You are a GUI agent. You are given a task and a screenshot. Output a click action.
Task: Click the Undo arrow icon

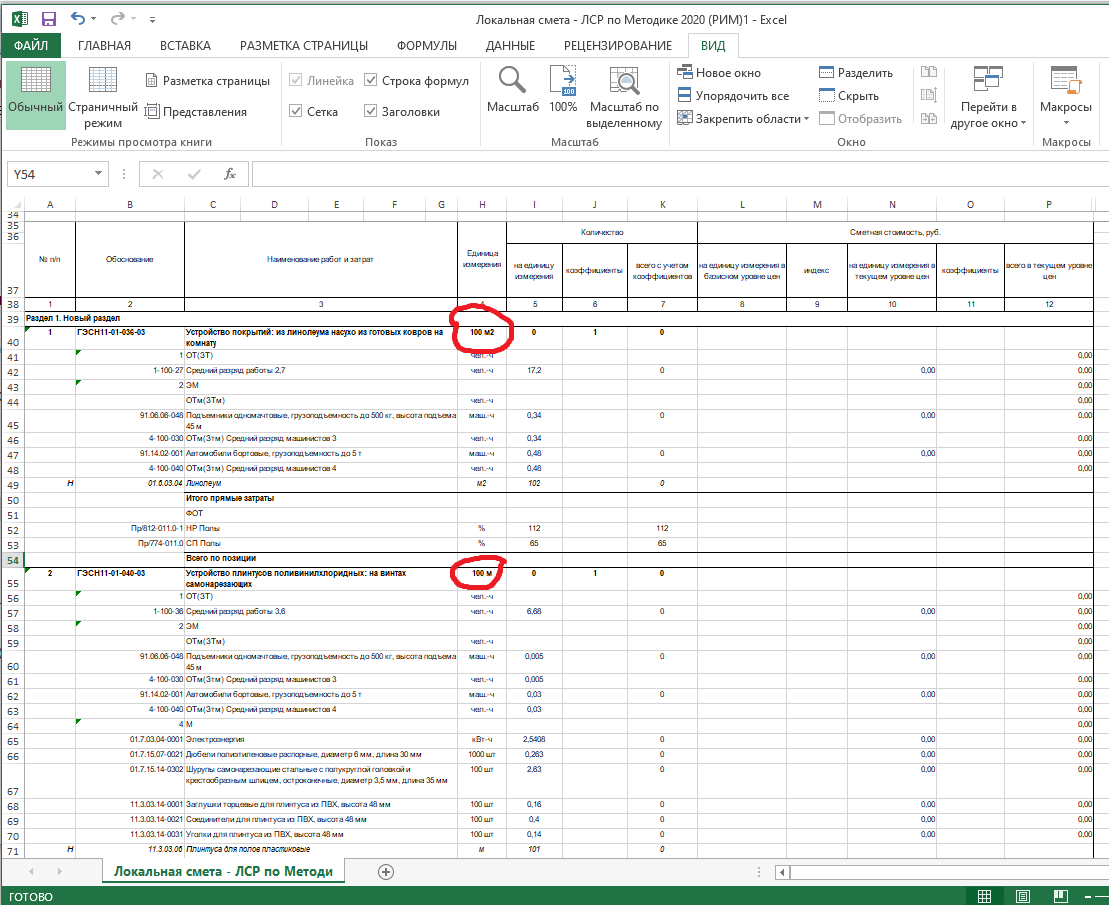78,19
